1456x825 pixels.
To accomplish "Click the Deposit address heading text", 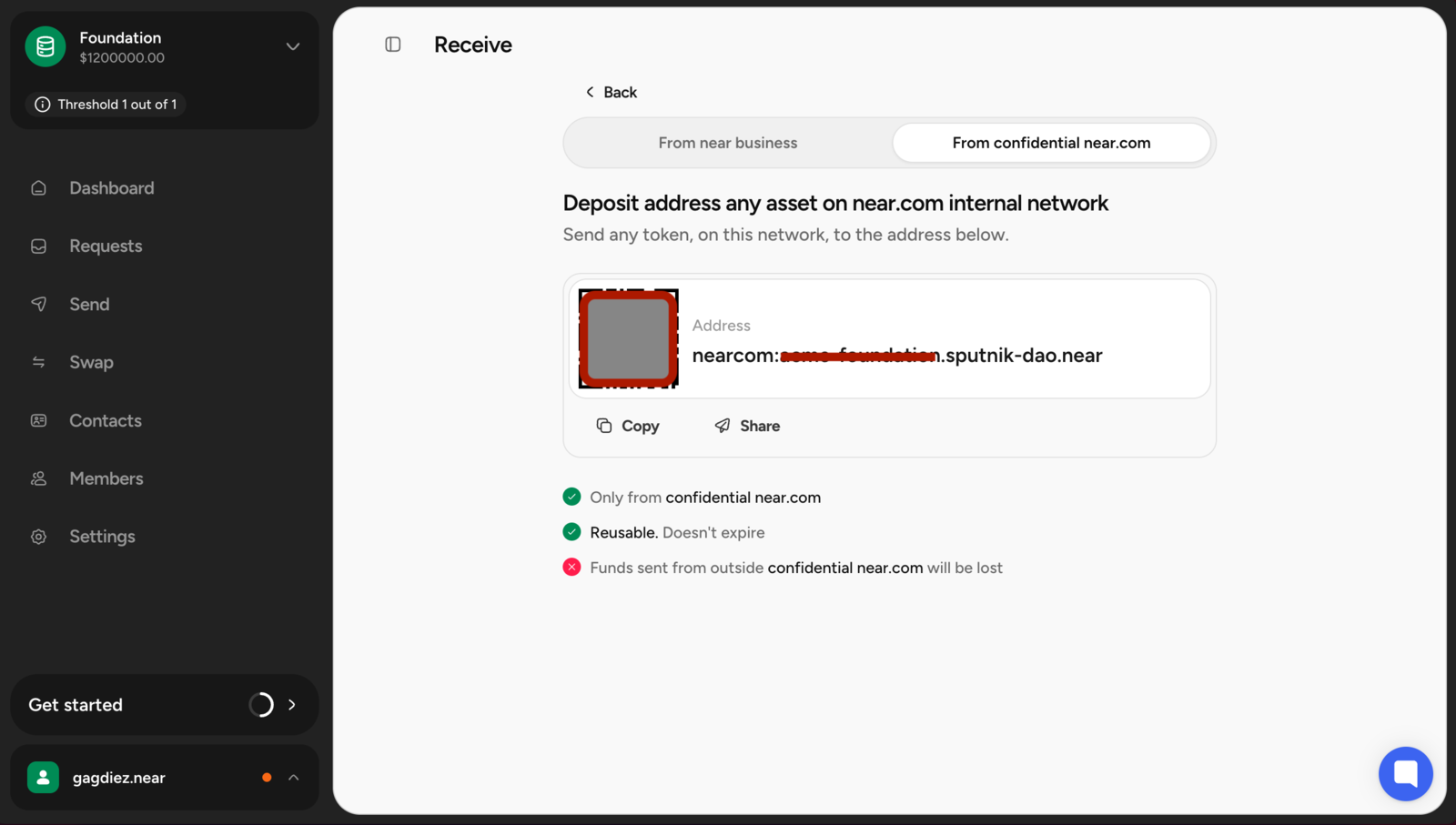I will [x=835, y=203].
